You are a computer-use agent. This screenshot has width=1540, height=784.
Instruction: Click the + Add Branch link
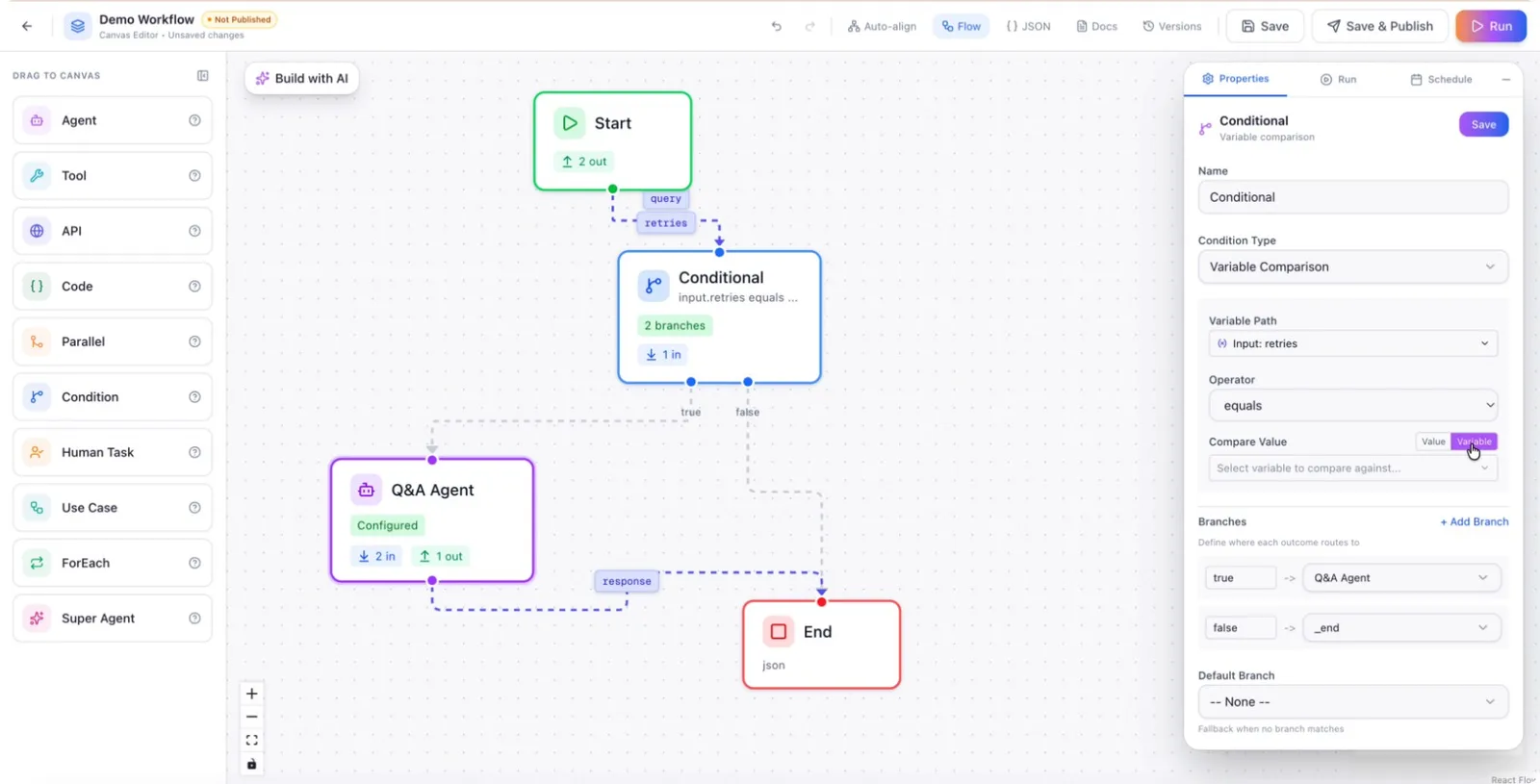click(1474, 521)
